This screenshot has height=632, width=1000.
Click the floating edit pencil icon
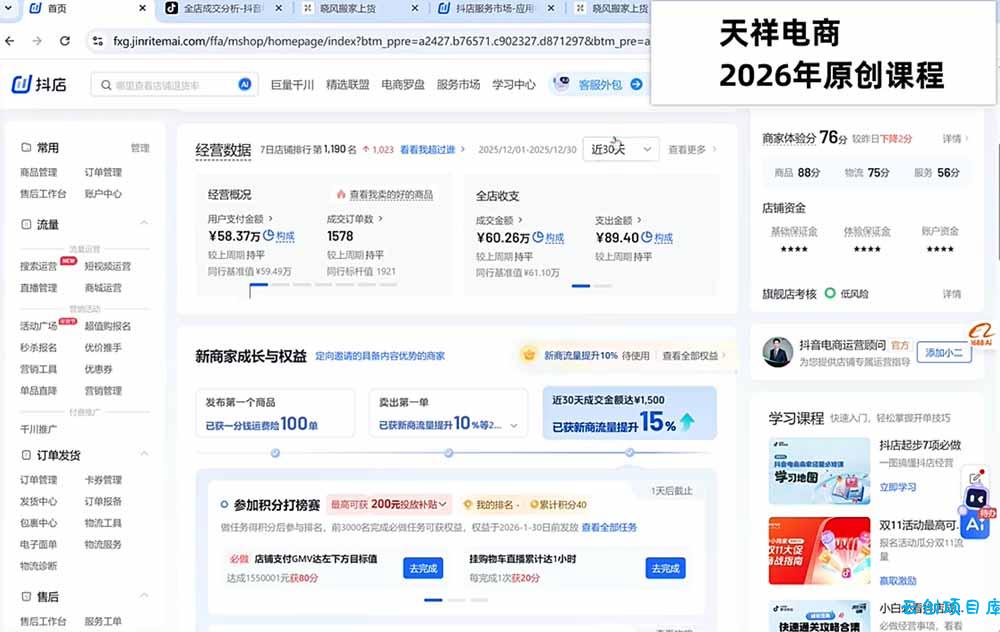click(975, 478)
